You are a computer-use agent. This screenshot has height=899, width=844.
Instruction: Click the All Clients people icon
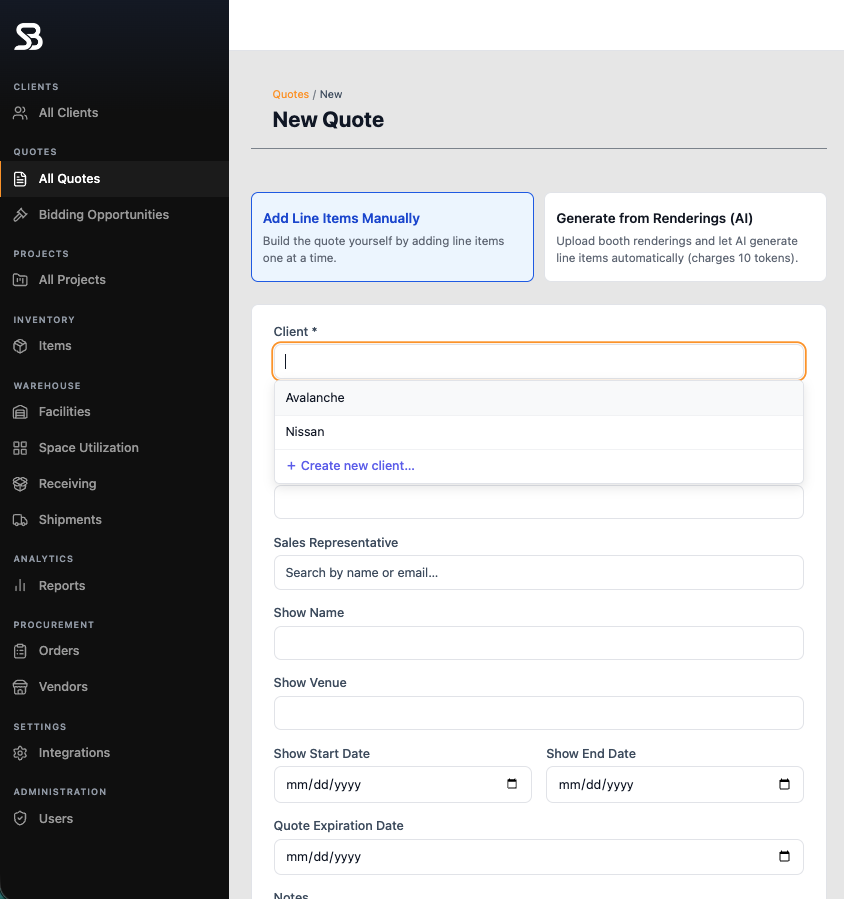20,113
